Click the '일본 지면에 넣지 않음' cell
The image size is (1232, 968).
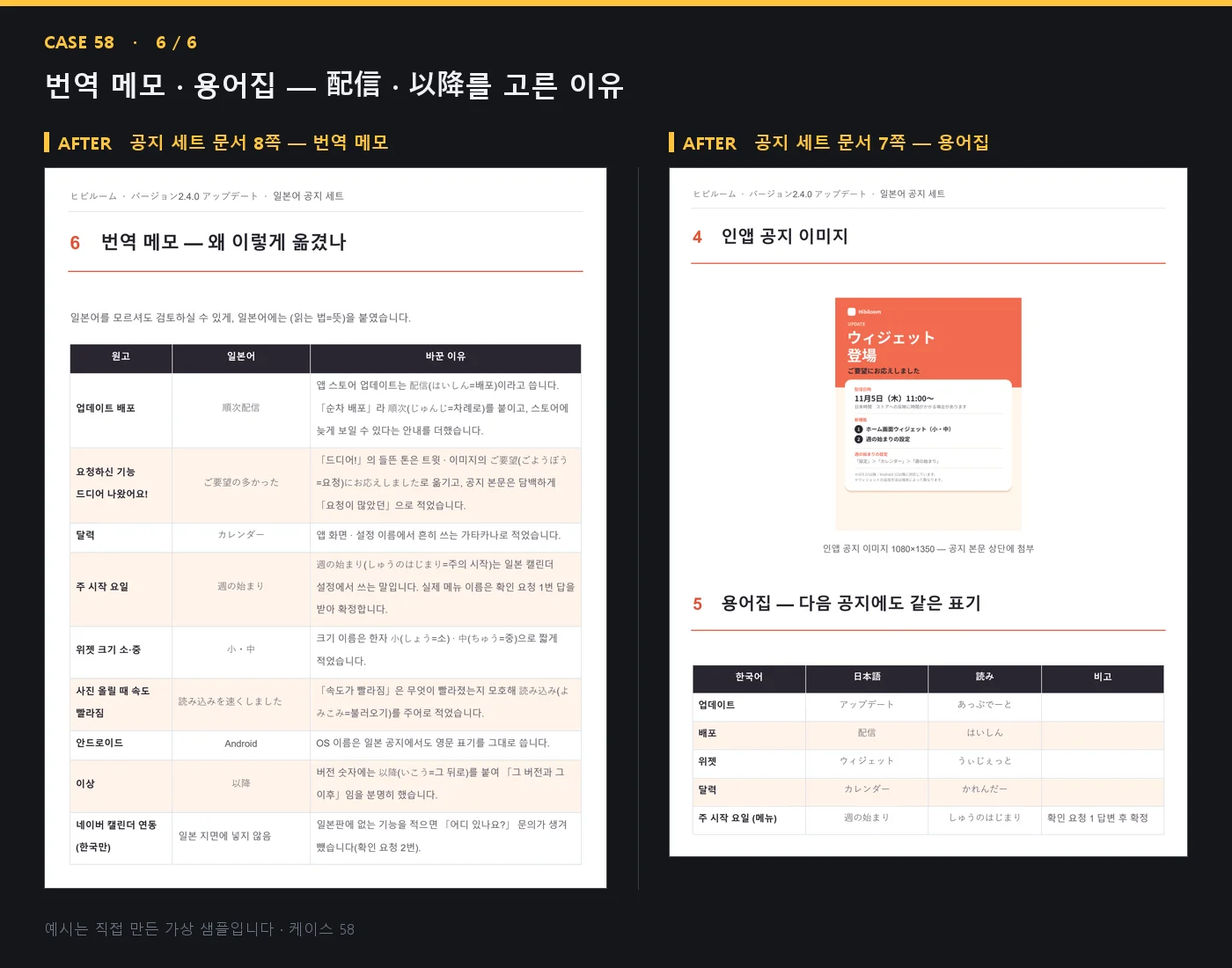click(241, 836)
